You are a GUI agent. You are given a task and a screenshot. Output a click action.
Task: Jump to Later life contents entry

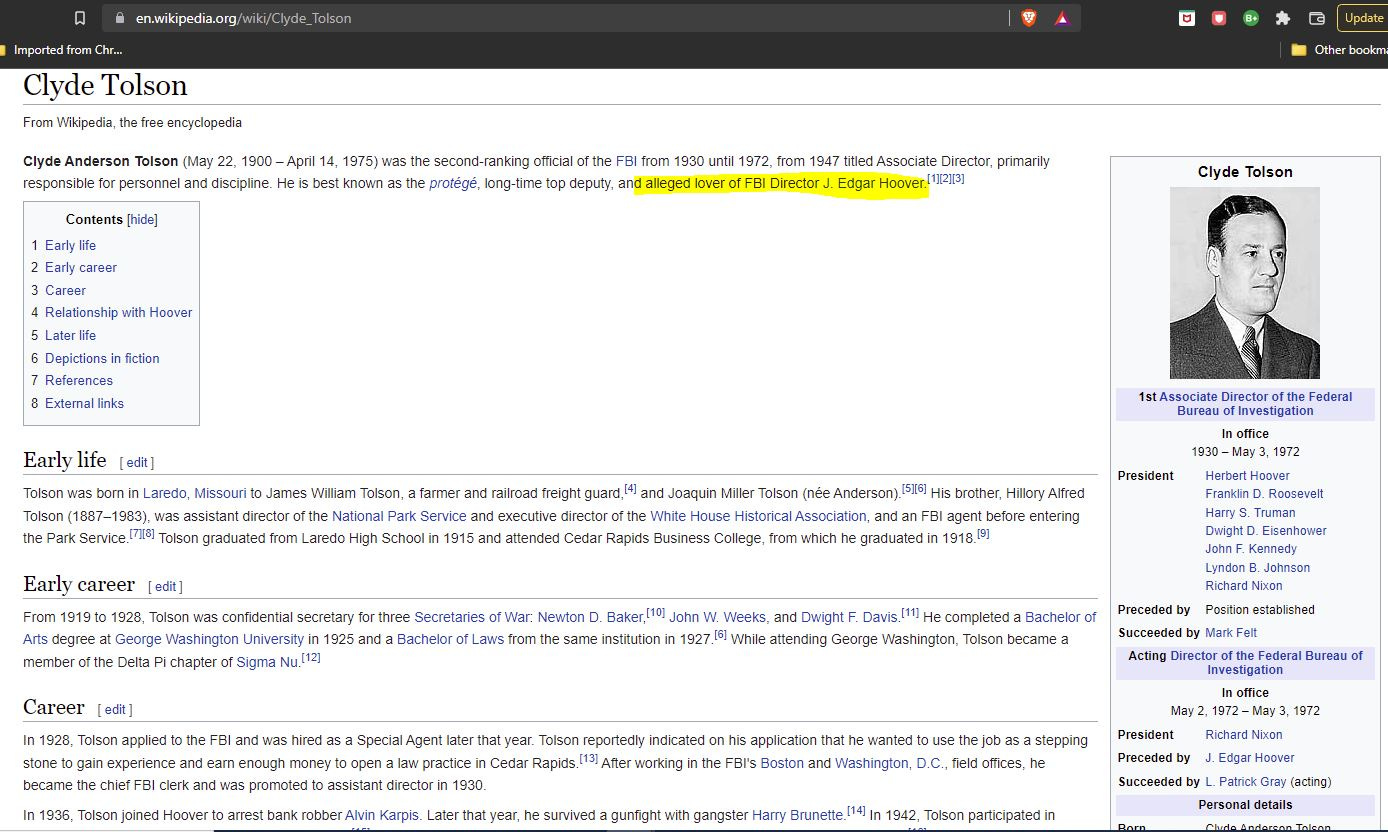click(x=70, y=335)
